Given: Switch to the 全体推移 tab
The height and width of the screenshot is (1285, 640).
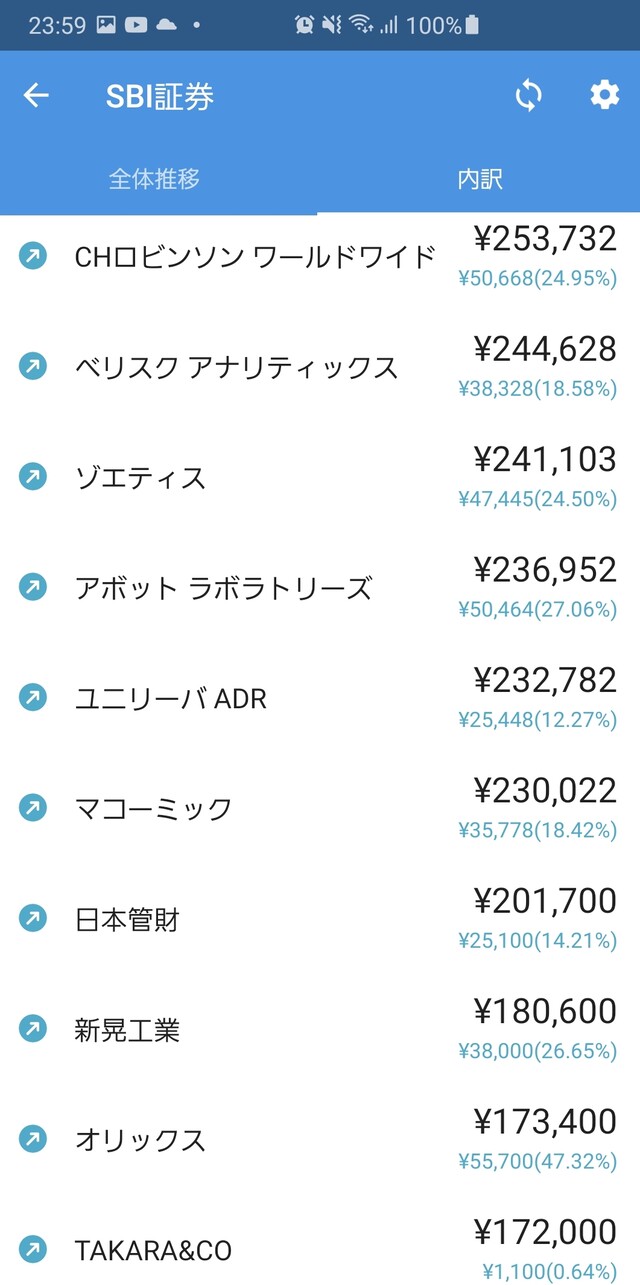Looking at the screenshot, I should click(155, 179).
